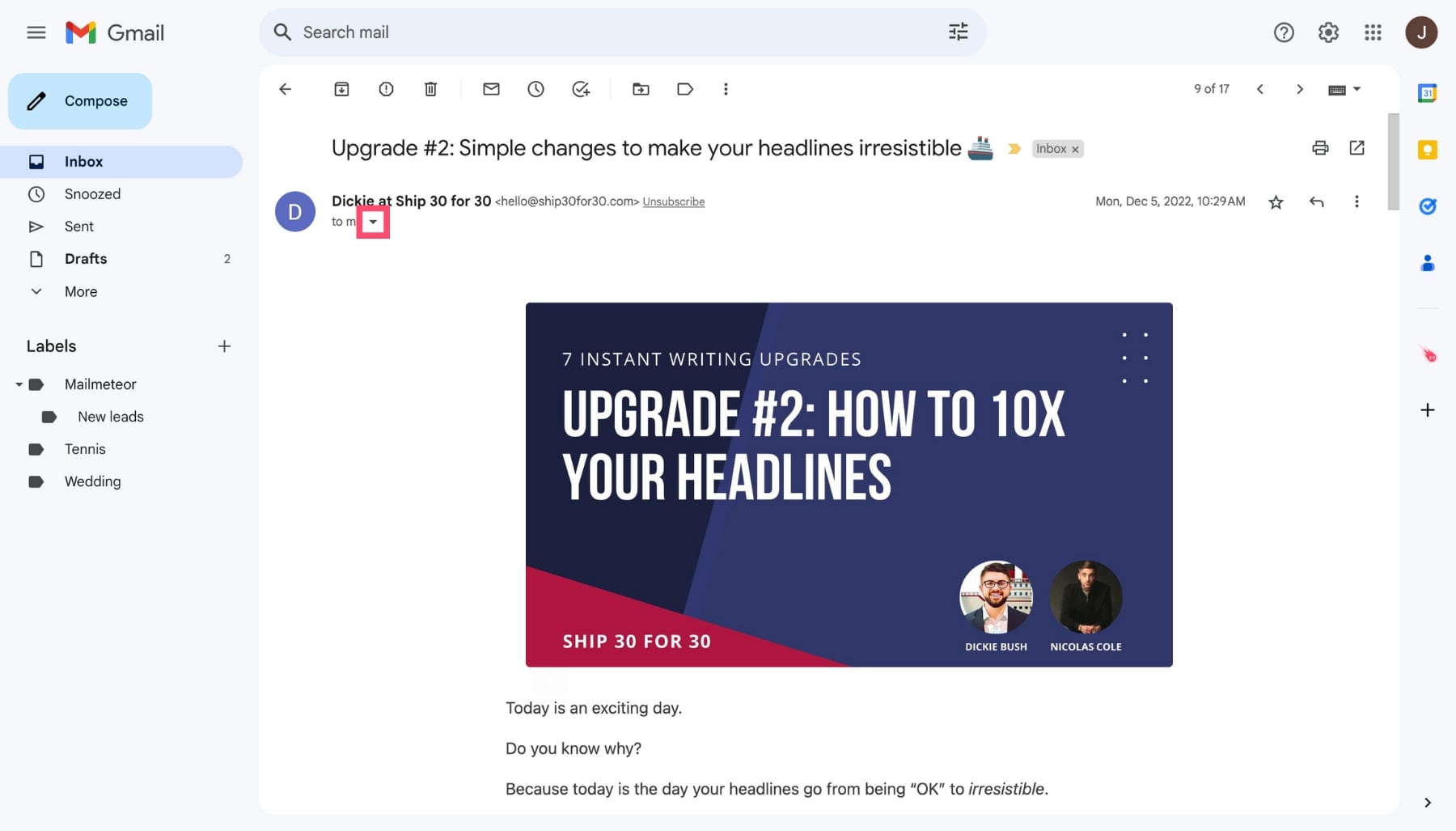Click the yellow importance marker
Viewport: 1456px width, 831px height.
click(x=1014, y=149)
